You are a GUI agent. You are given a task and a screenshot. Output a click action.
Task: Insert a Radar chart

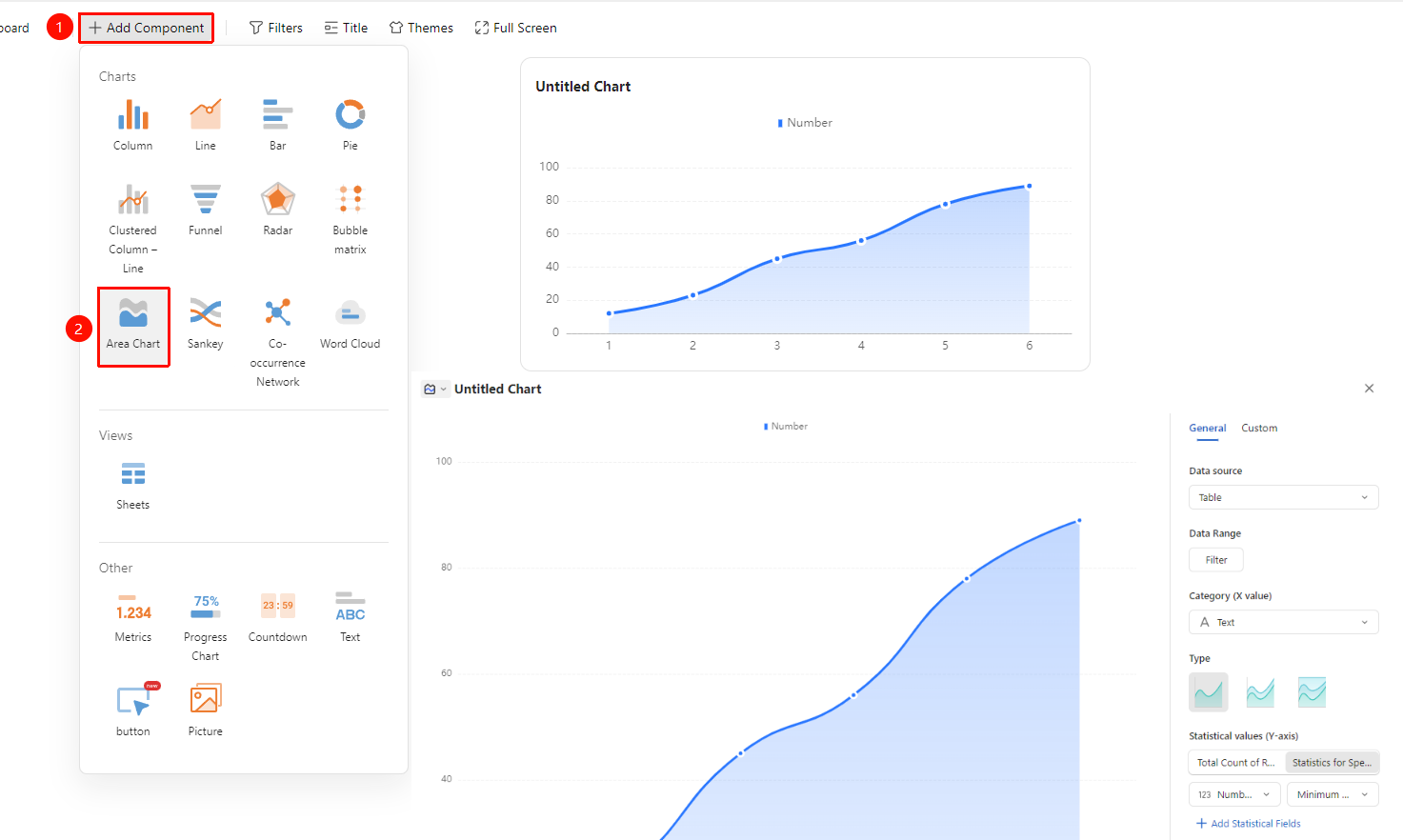278,210
